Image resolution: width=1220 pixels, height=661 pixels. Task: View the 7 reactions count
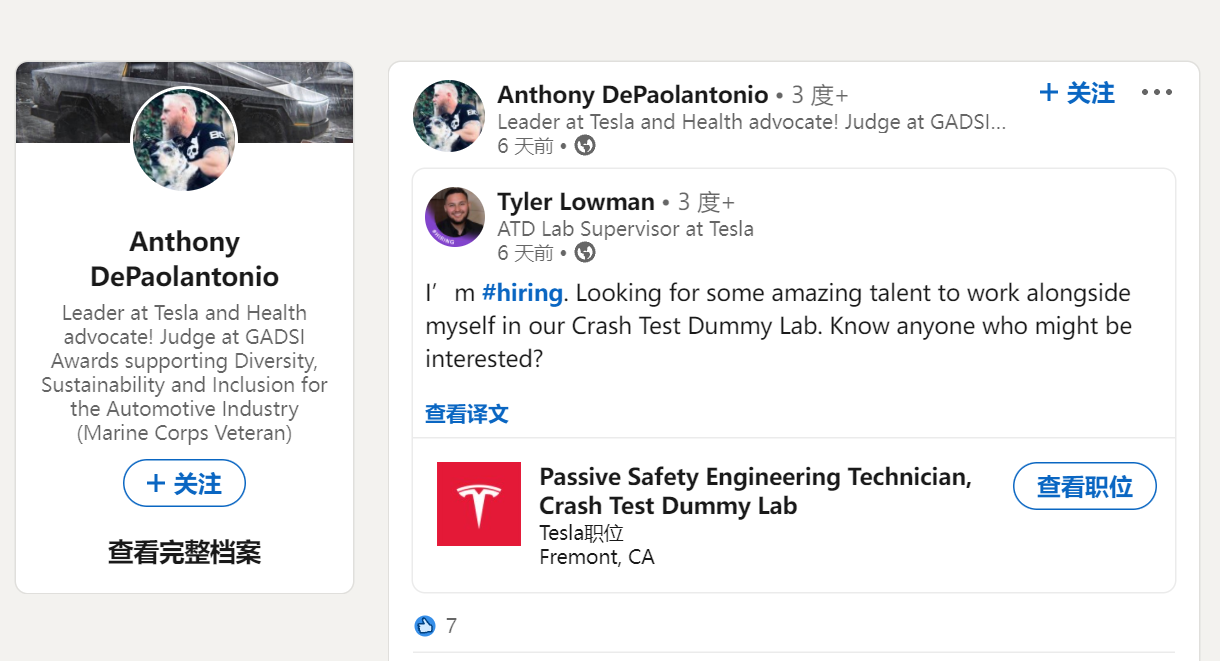(451, 626)
